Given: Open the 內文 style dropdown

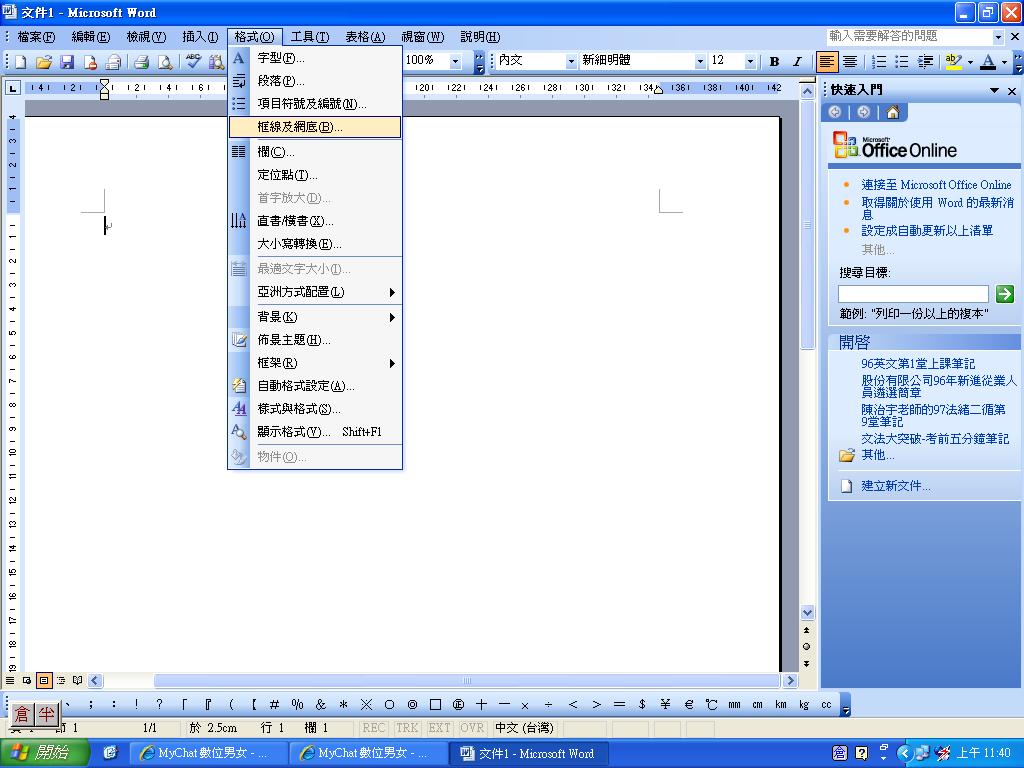Looking at the screenshot, I should [571, 61].
